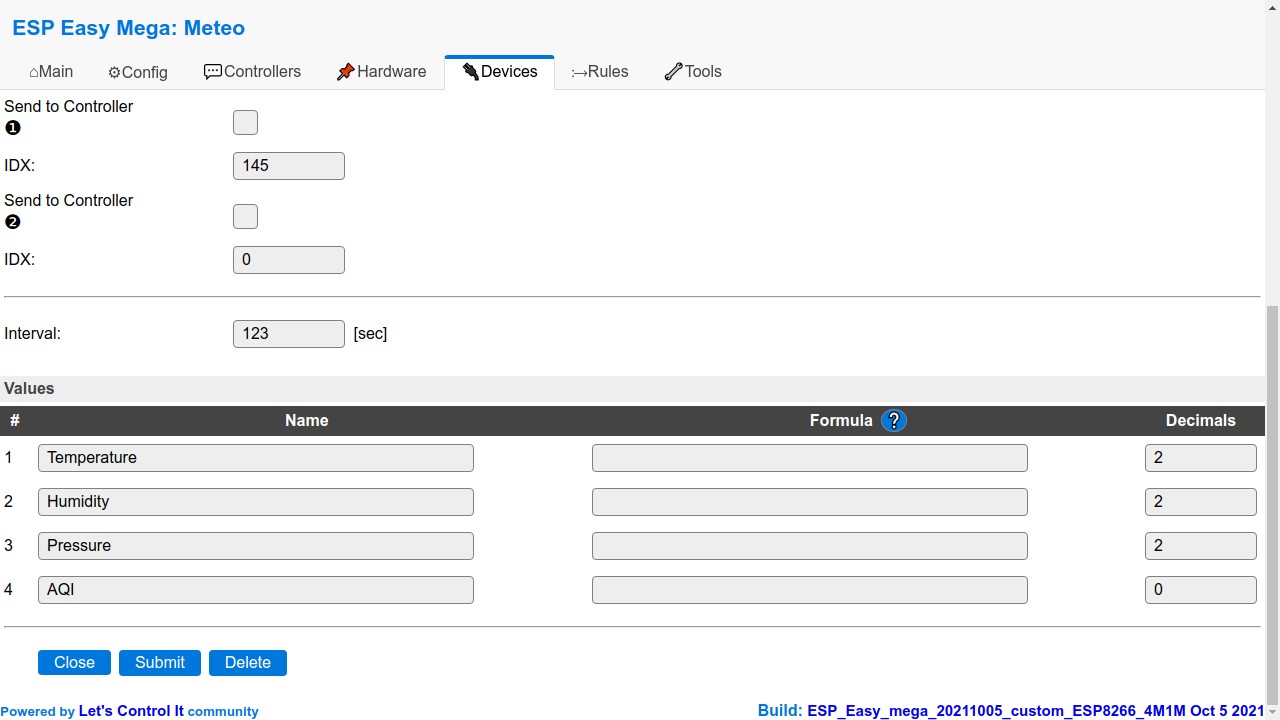The image size is (1280, 720).
Task: Open the Let's Control It link
Action: point(131,711)
